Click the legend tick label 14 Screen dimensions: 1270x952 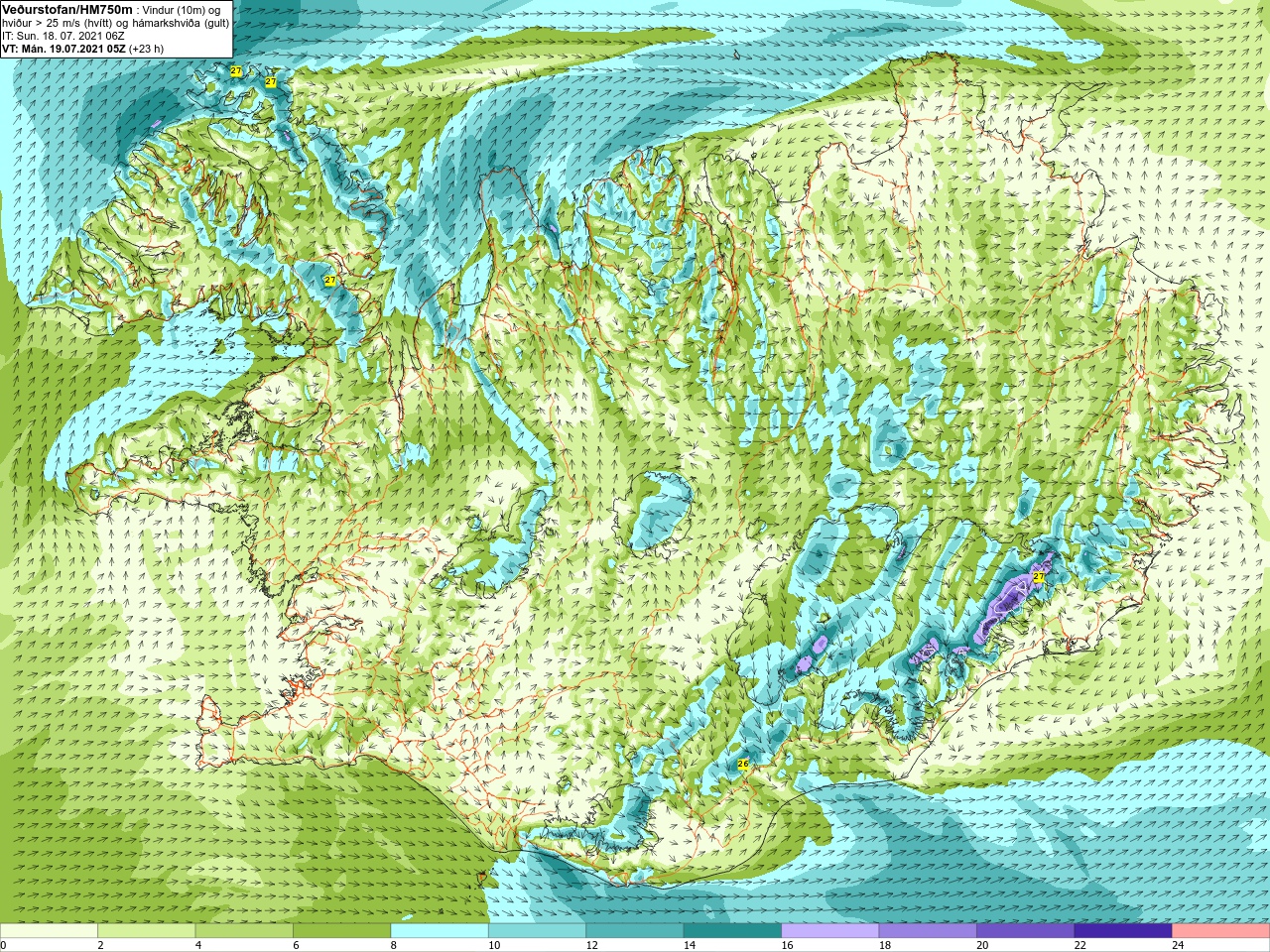tap(690, 945)
